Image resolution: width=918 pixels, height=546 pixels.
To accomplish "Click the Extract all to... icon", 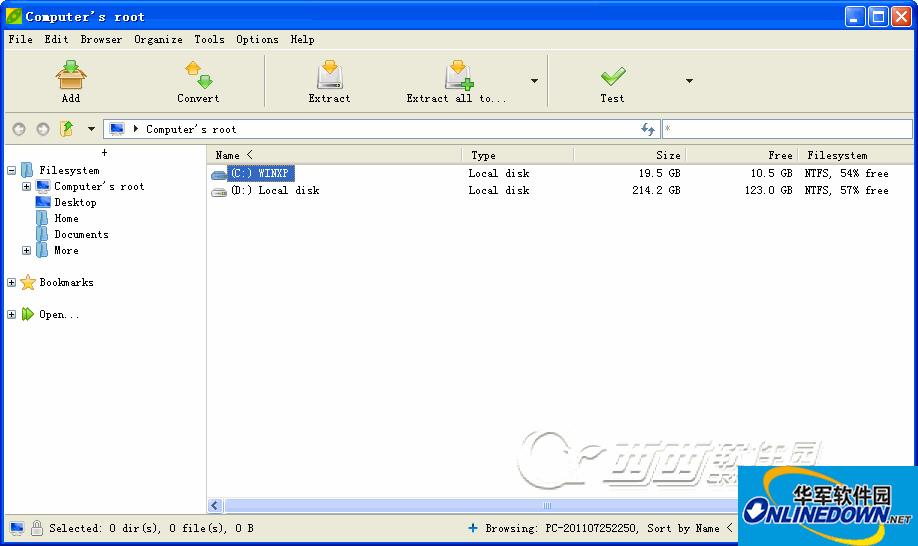I will pyautogui.click(x=457, y=76).
